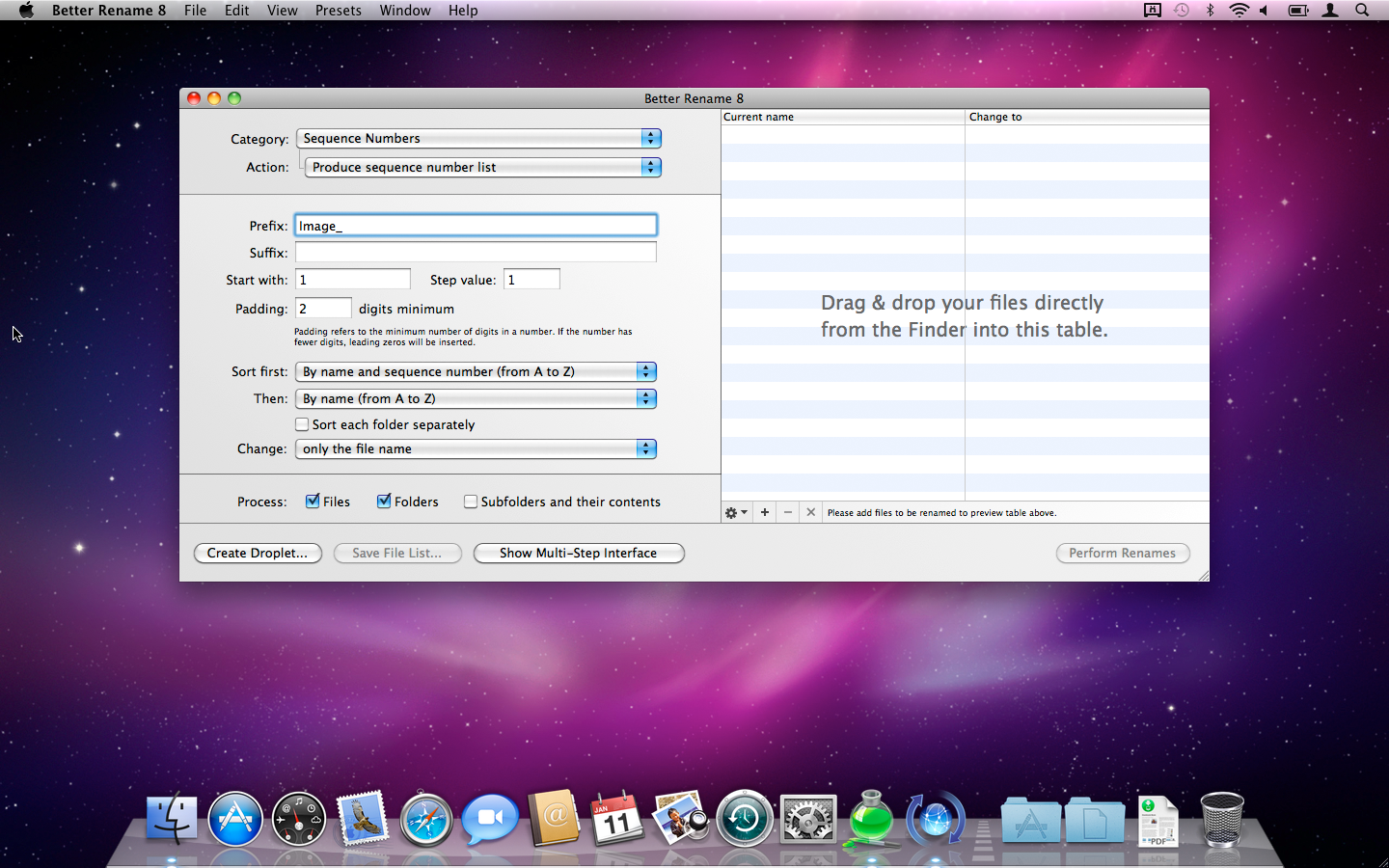Open the App Store from the Dock
Viewport: 1389px width, 868px height.
tap(235, 819)
